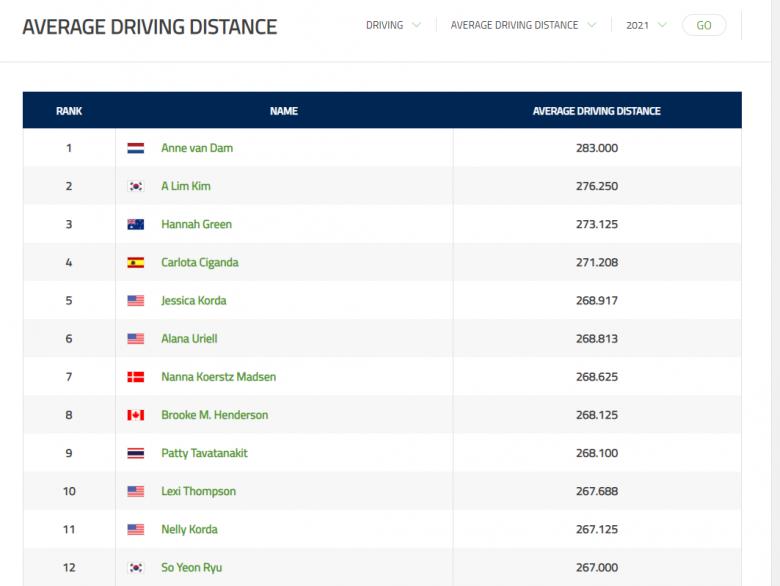
Task: Click the Thai flag beside Patty Tavatanakit
Action: click(x=136, y=453)
